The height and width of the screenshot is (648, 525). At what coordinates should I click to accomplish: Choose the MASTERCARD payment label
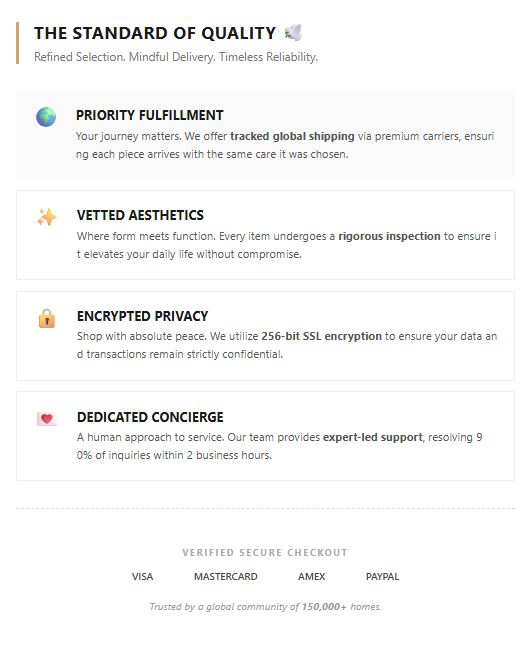click(226, 577)
